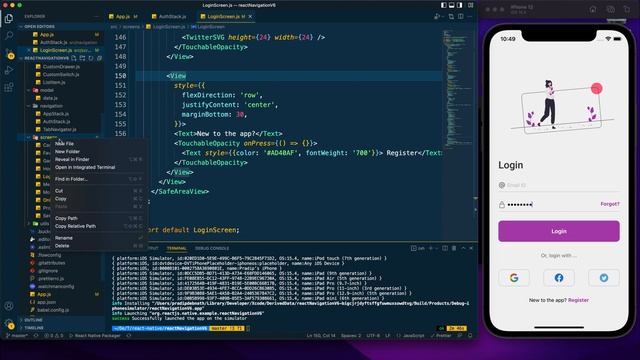This screenshot has height=360, width=640.
Task: Toggle primary side bar layout icon
Action: tap(444, 5)
